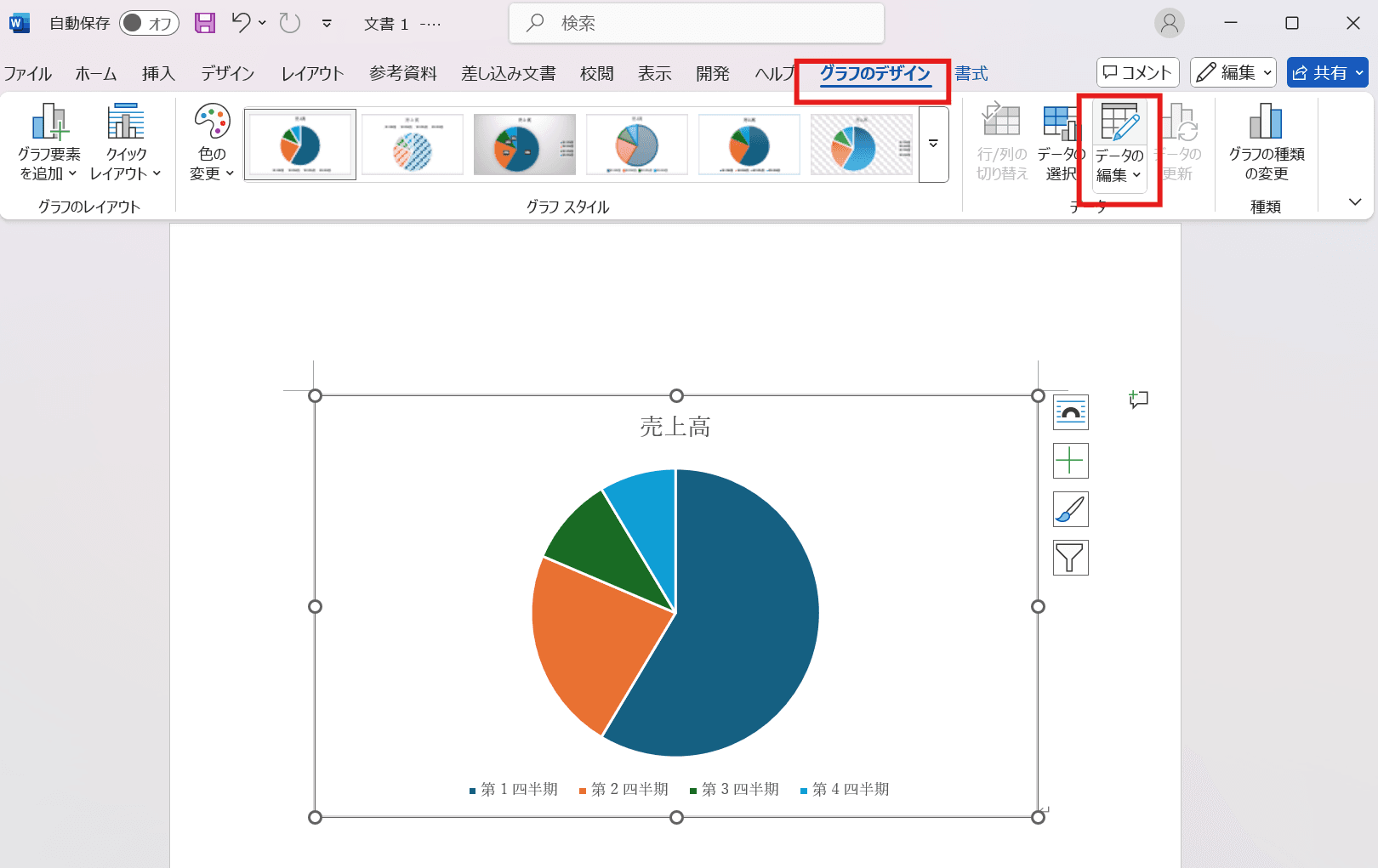Image resolution: width=1378 pixels, height=868 pixels.
Task: Open Chart Styles paintbrush icon
Action: [x=1070, y=510]
